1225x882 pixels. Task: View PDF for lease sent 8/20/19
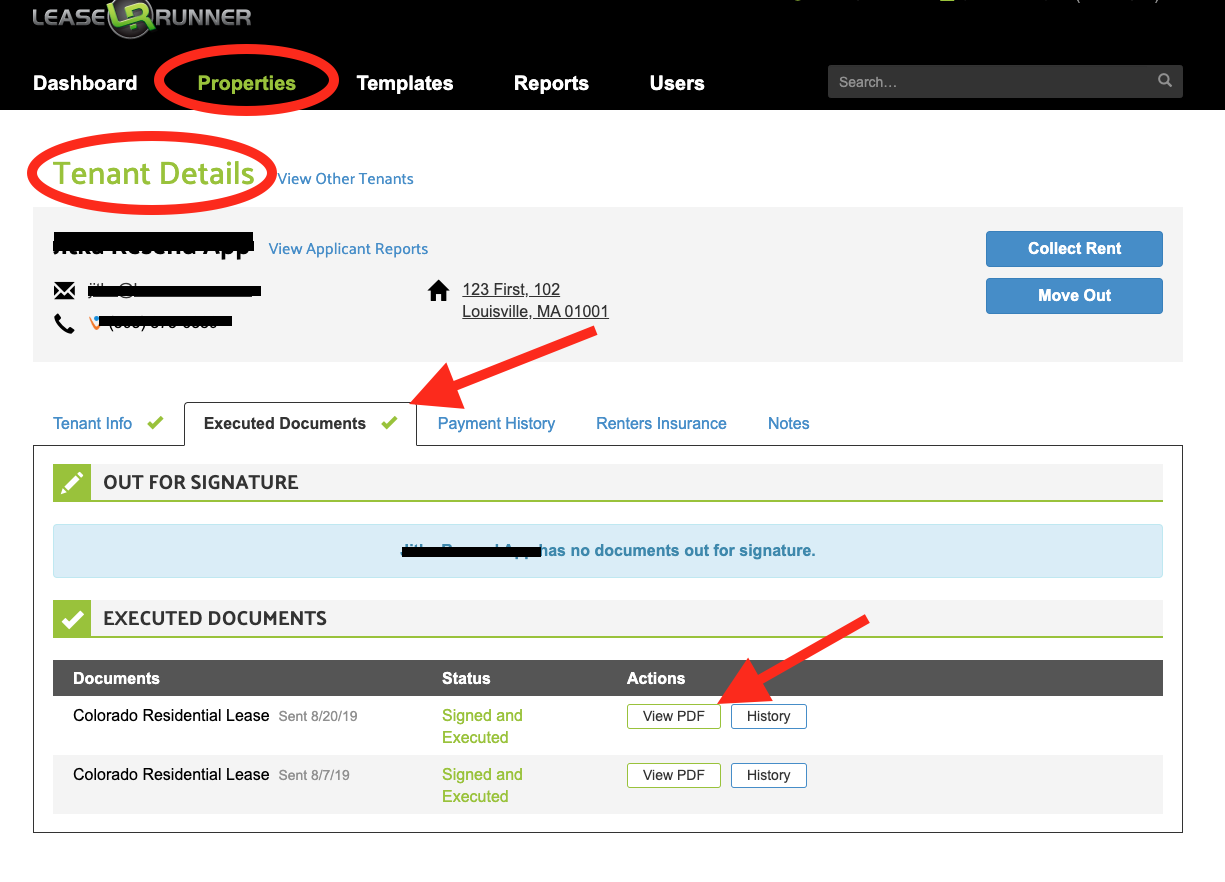click(673, 716)
